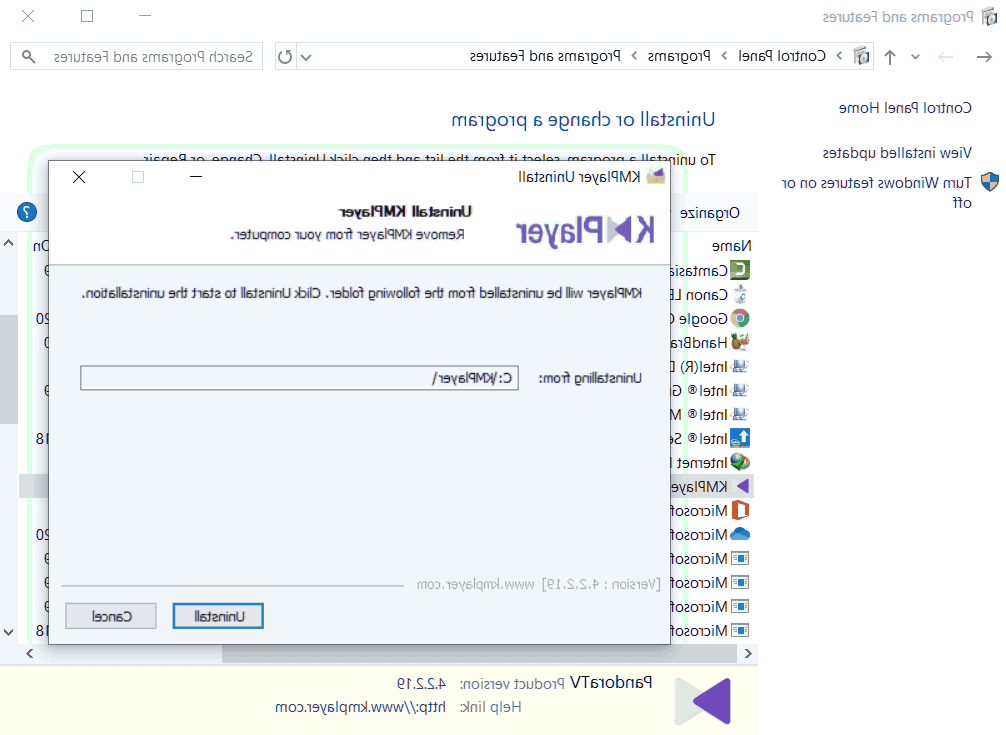
Task: Open View installed updates link
Action: [897, 153]
